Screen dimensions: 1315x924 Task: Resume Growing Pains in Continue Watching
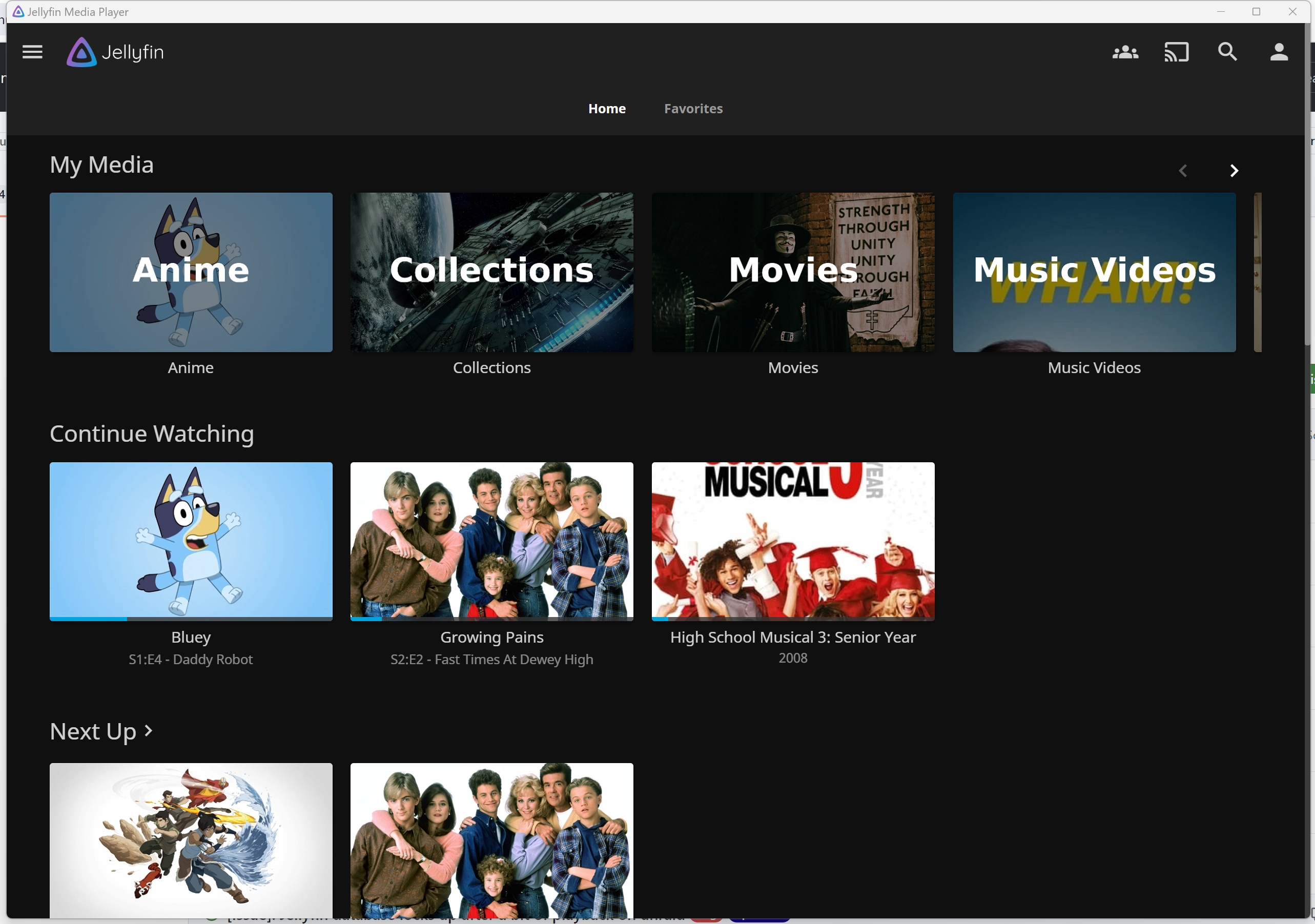[491, 541]
